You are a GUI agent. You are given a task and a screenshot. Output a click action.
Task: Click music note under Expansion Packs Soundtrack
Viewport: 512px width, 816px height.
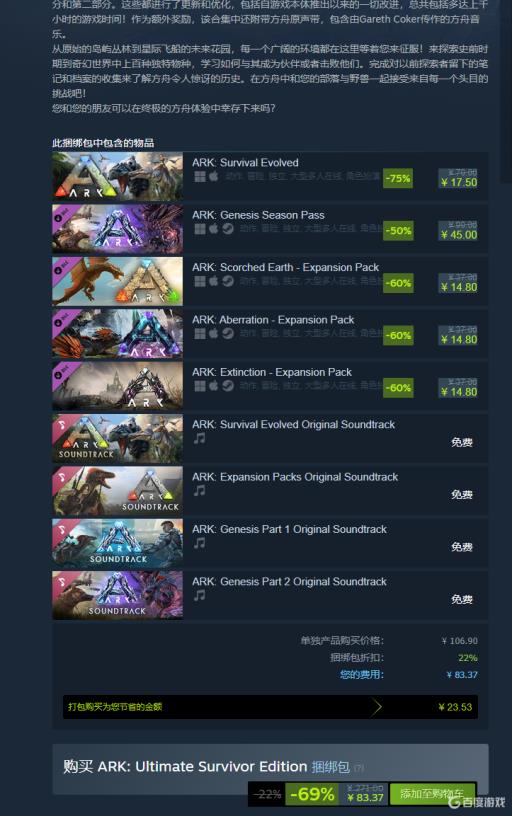[199, 491]
